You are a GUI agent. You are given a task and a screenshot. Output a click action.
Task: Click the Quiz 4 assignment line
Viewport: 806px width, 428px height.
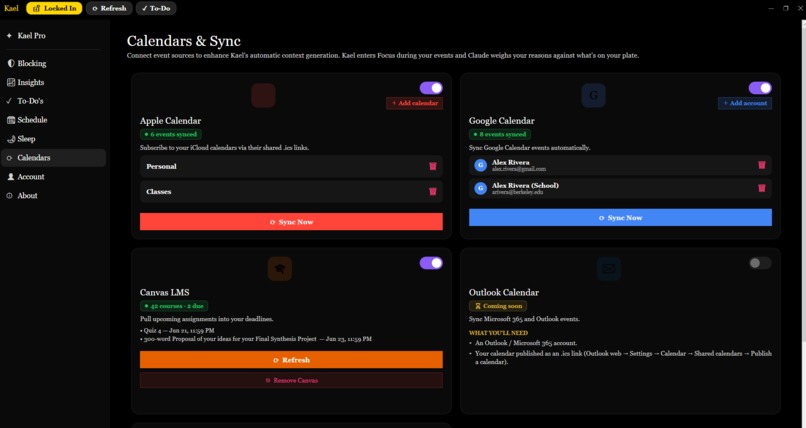(177, 330)
